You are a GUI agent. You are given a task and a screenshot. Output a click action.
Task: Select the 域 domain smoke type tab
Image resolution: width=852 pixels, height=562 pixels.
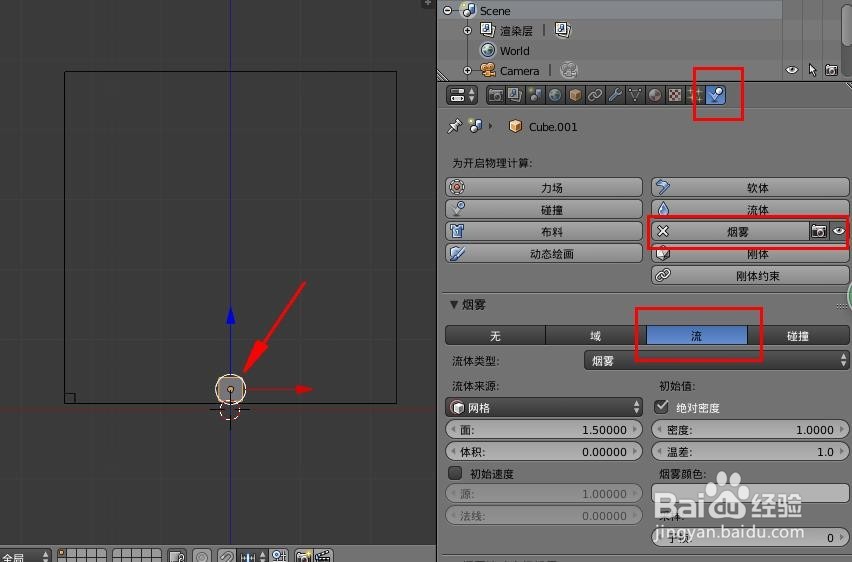[x=596, y=335]
